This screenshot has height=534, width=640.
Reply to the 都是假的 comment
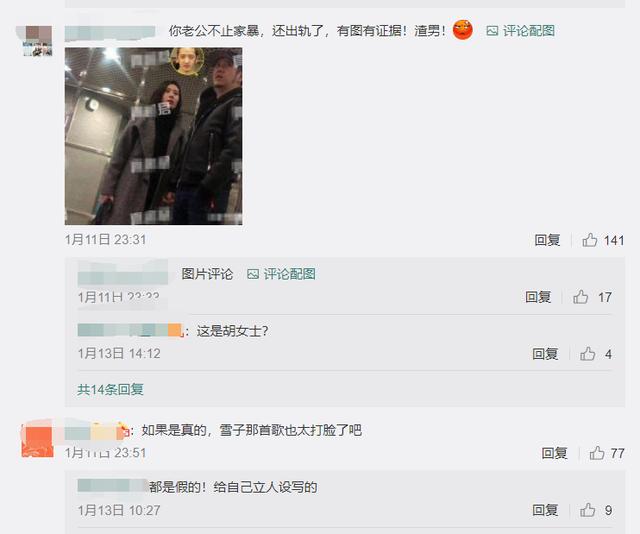(545, 510)
